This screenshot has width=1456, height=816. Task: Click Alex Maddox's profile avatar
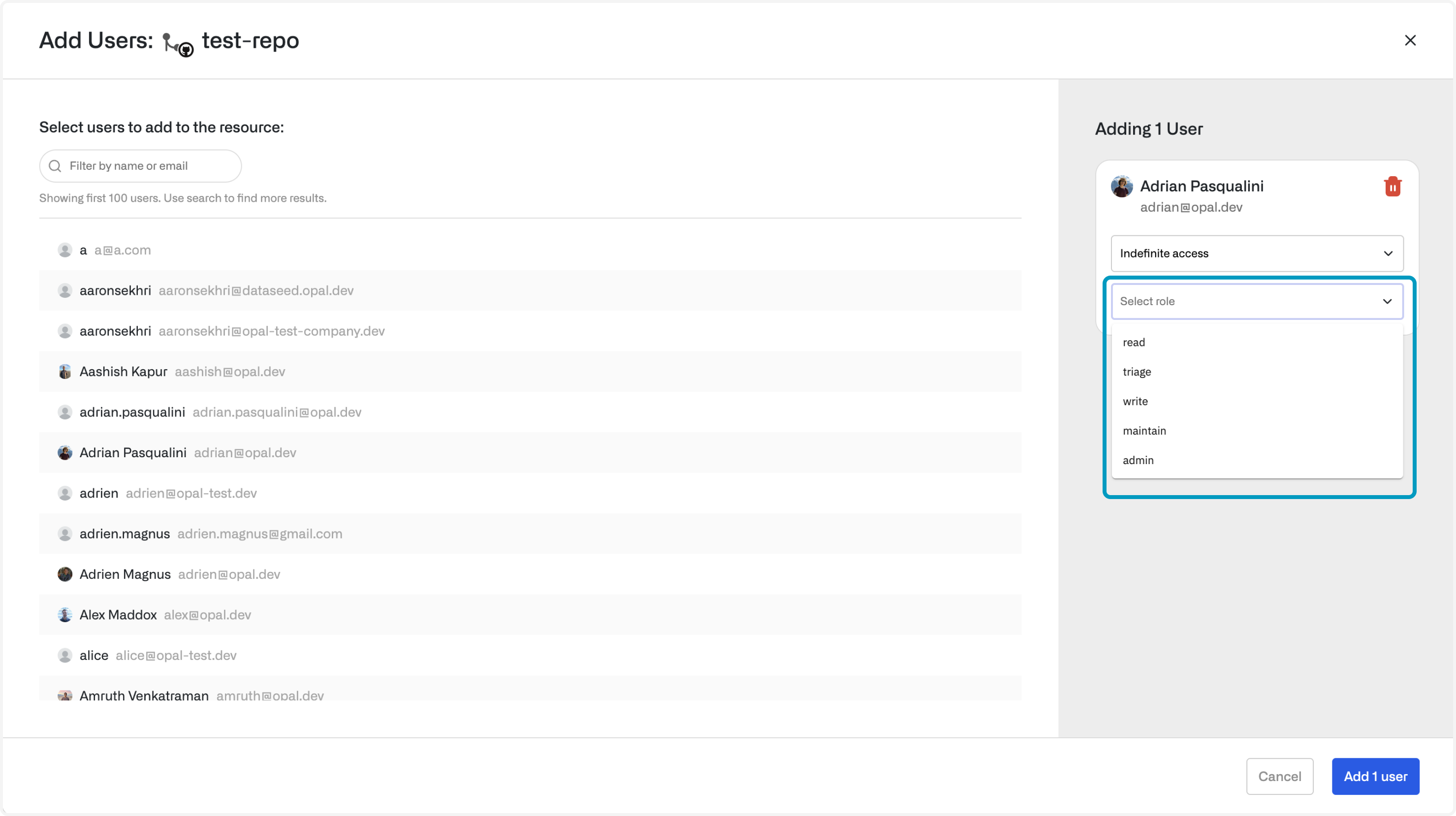65,615
